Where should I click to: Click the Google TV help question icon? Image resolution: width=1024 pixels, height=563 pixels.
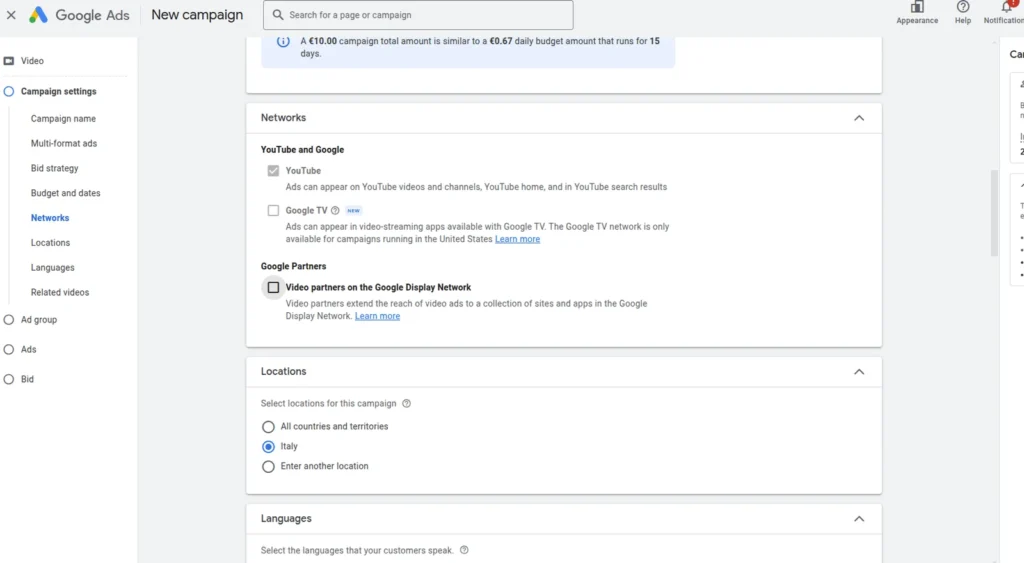click(335, 211)
